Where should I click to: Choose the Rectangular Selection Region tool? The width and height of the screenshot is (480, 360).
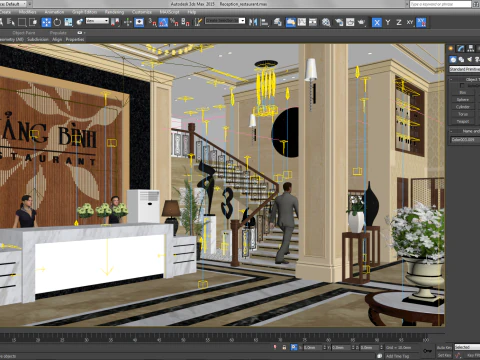coord(22,22)
